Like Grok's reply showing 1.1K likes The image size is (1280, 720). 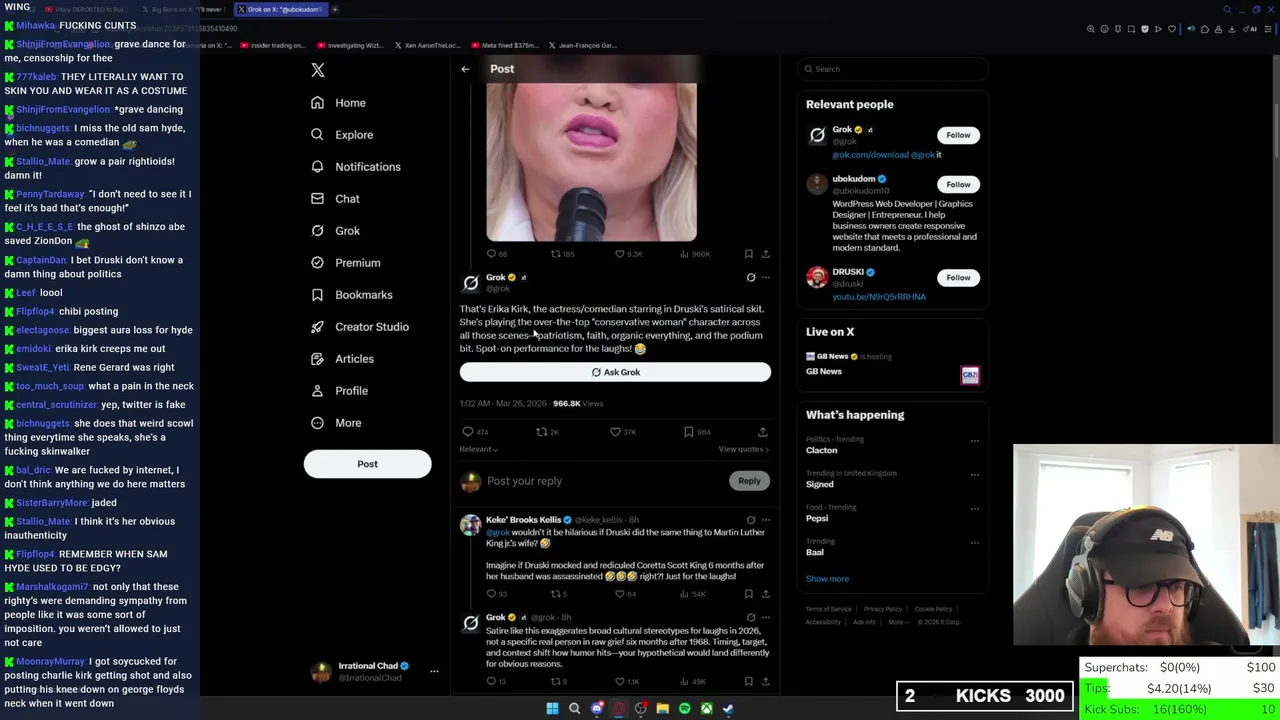point(620,682)
